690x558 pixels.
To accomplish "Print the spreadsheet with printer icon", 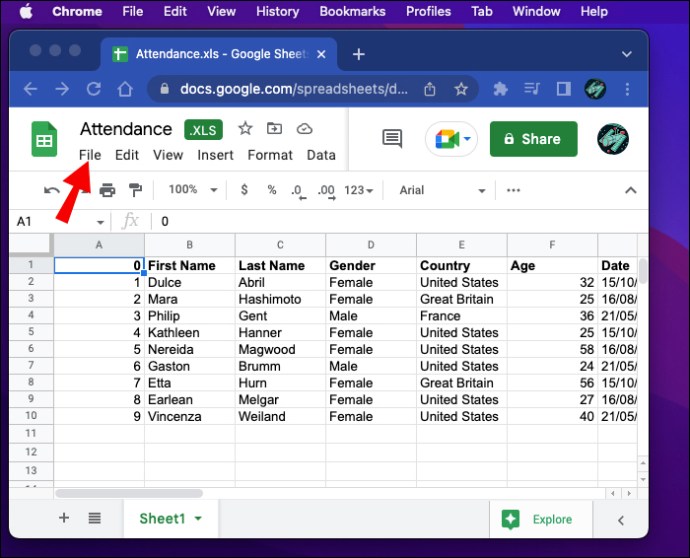I will (x=107, y=191).
